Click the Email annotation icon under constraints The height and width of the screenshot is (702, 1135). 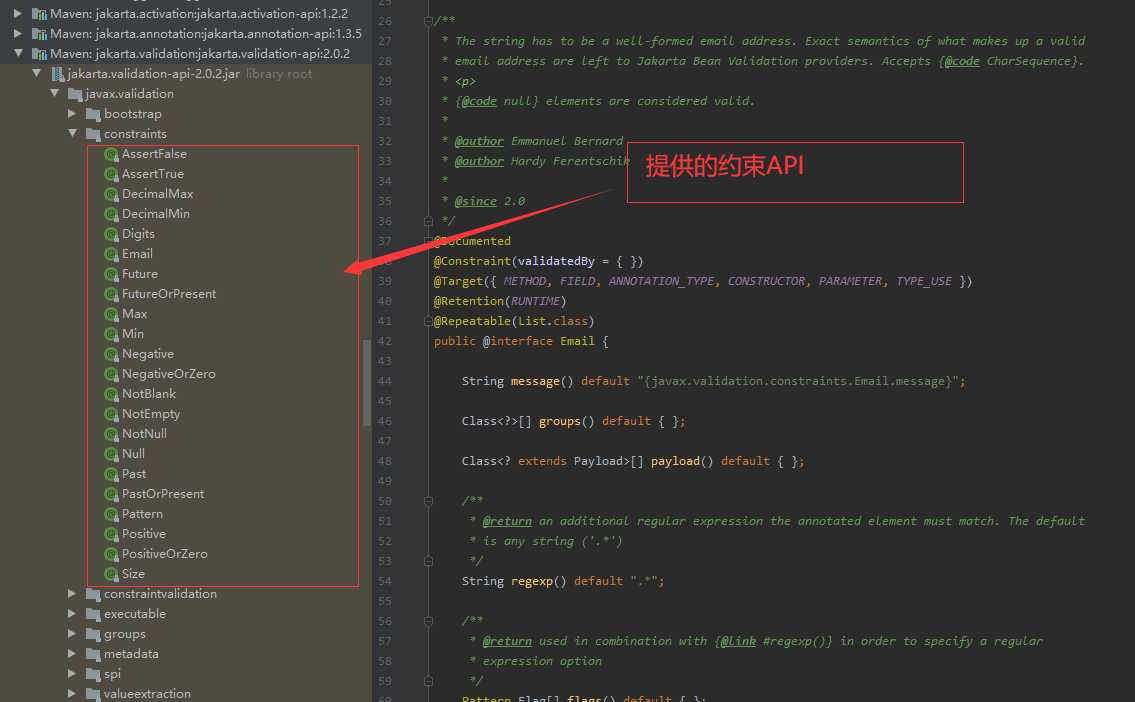coord(111,253)
